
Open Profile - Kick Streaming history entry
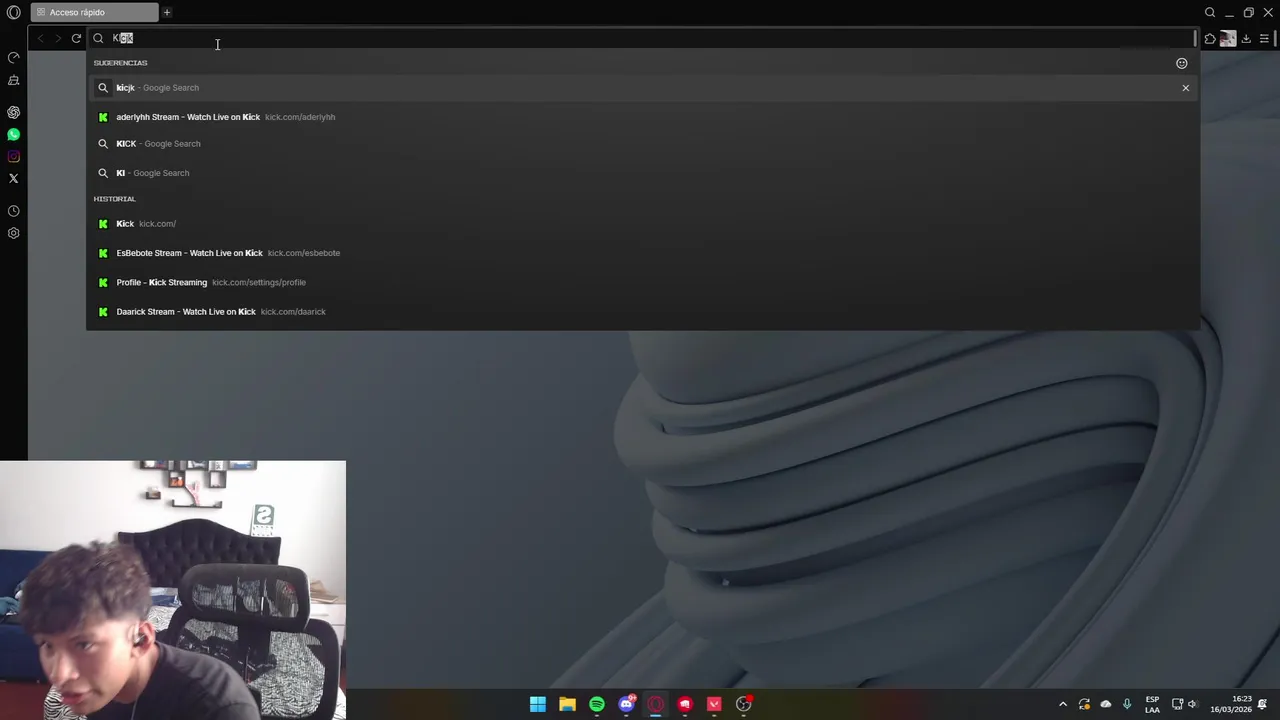pyautogui.click(x=643, y=282)
